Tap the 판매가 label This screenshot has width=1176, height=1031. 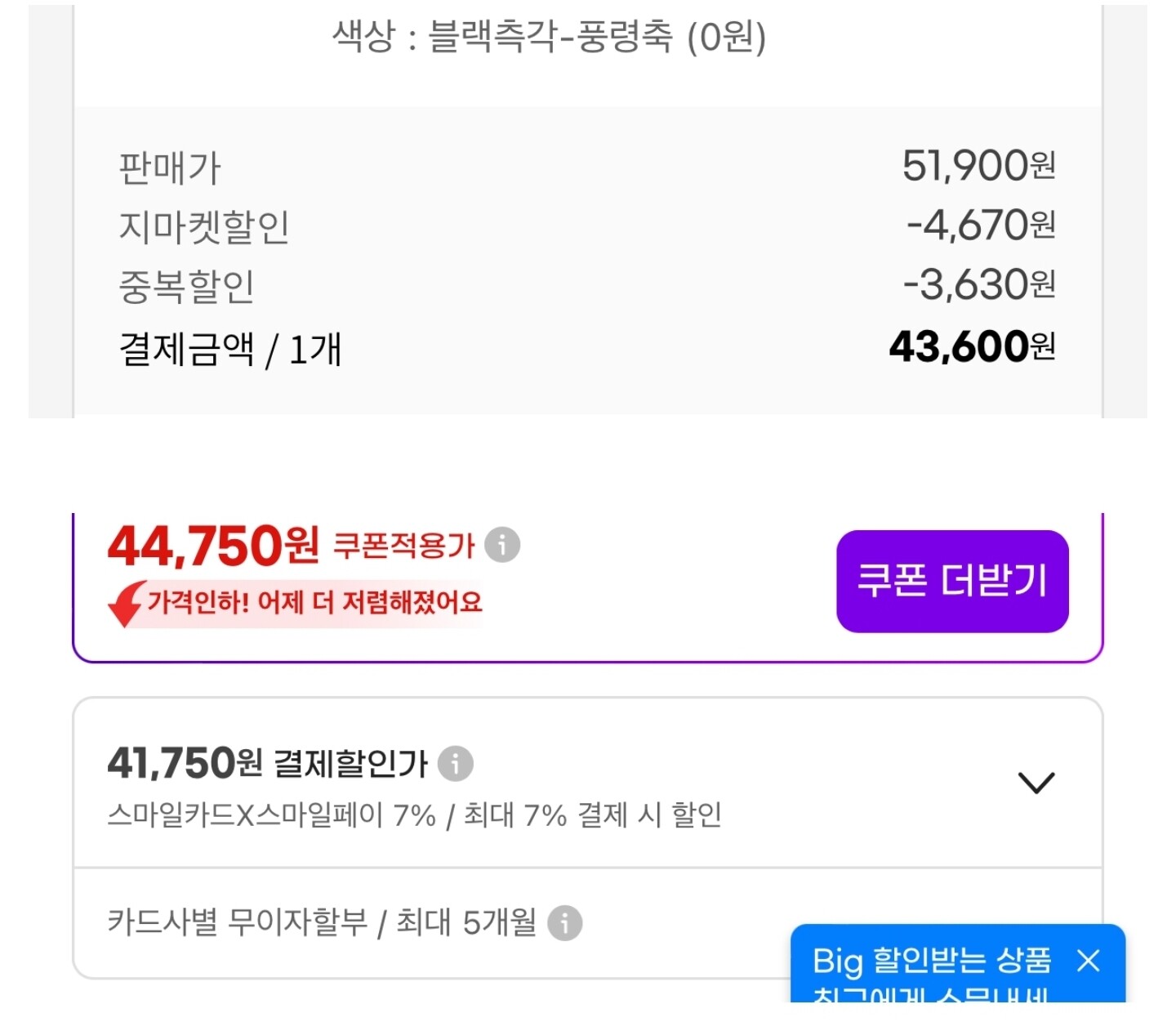click(170, 167)
